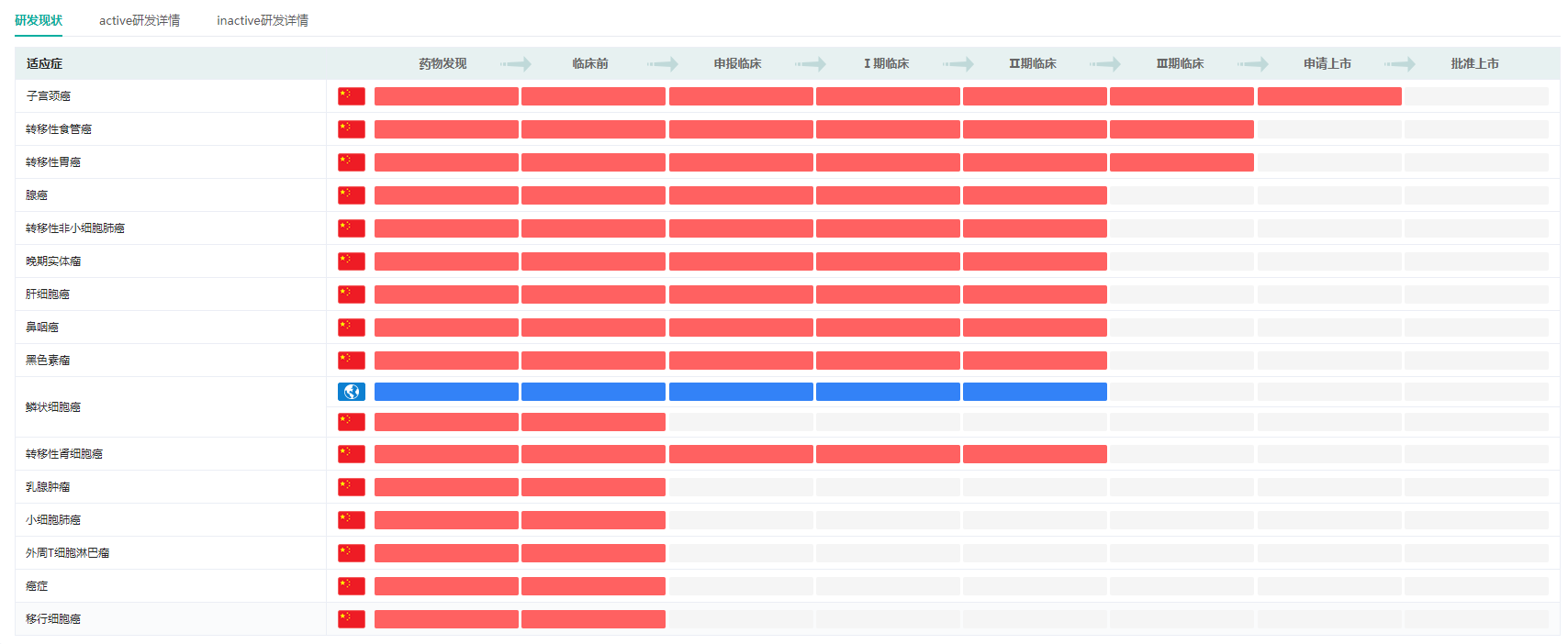
Task: Select the 黑色素瘤 indication
Action: tap(48, 361)
